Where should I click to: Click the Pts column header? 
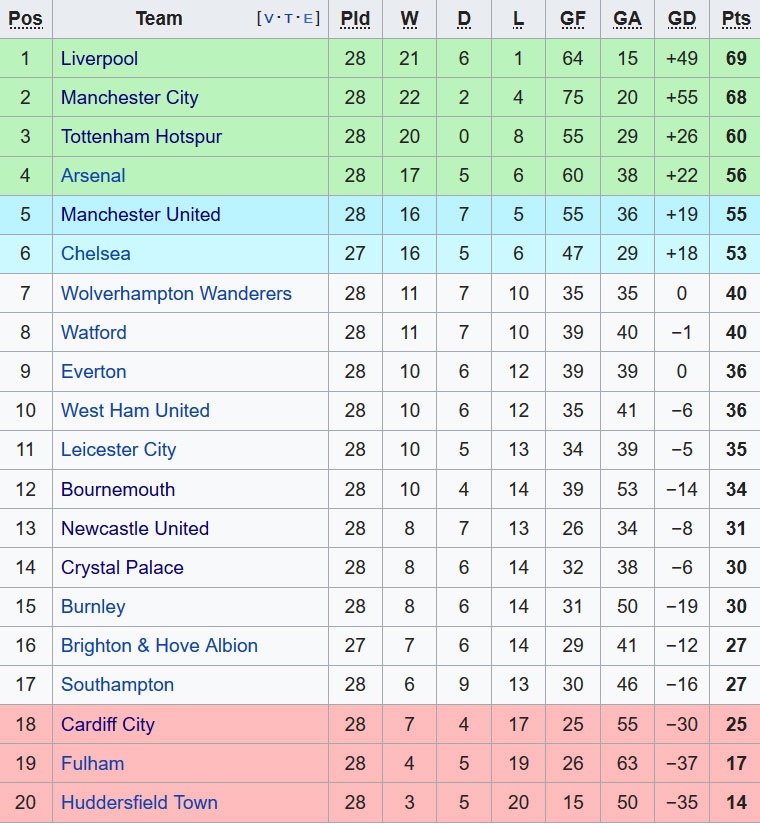click(x=736, y=18)
